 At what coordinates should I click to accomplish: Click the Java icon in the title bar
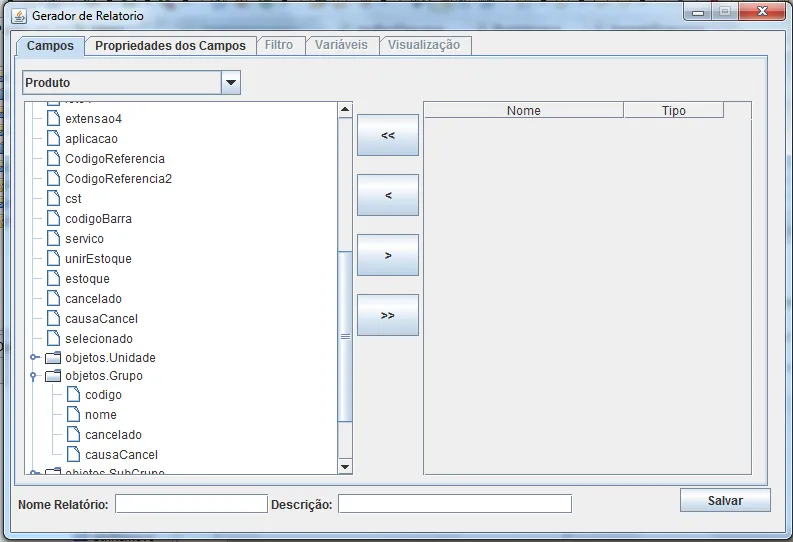coord(19,16)
